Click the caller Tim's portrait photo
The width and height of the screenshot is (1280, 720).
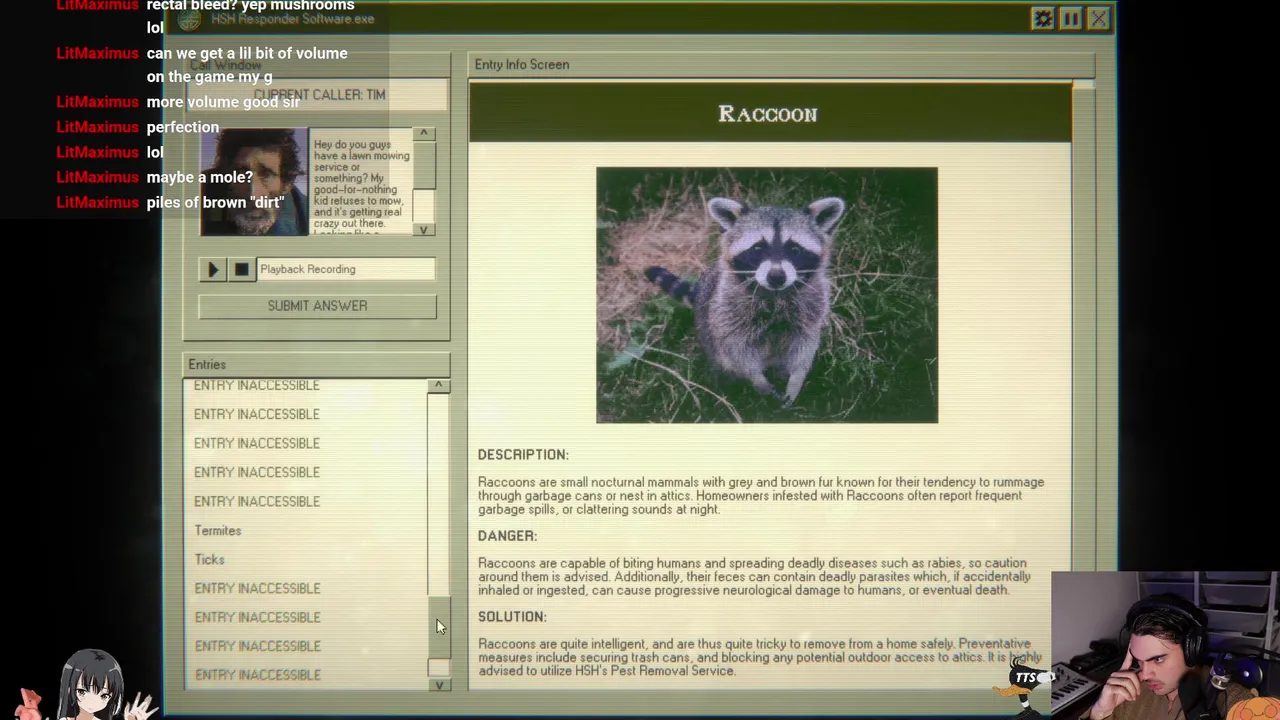254,182
